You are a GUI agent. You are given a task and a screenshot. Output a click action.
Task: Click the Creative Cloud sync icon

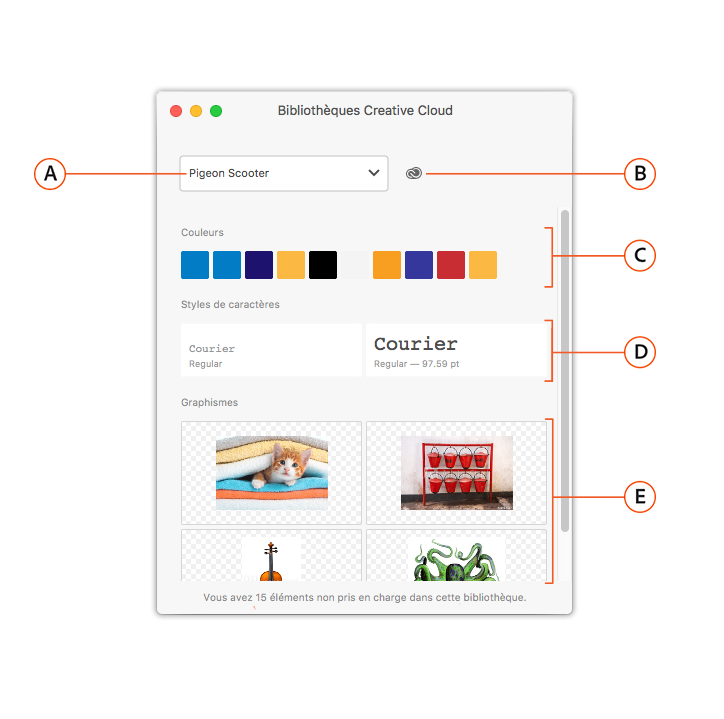pos(414,173)
